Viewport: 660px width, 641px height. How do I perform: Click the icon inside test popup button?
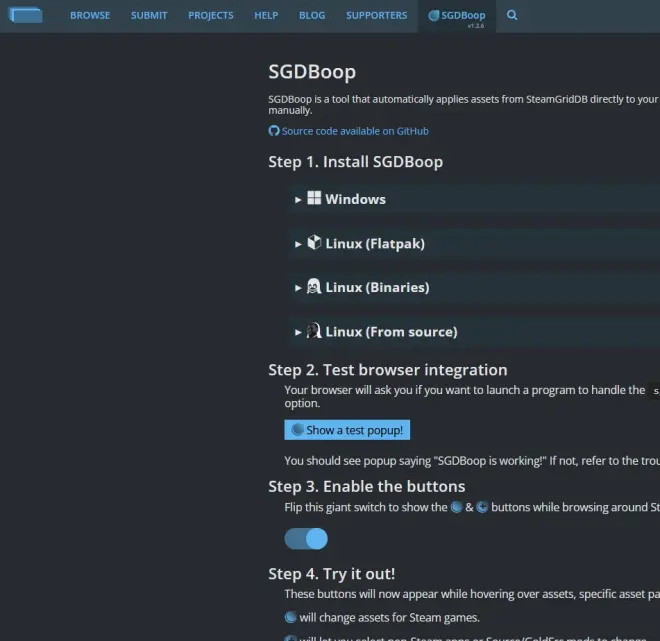[x=298, y=429]
